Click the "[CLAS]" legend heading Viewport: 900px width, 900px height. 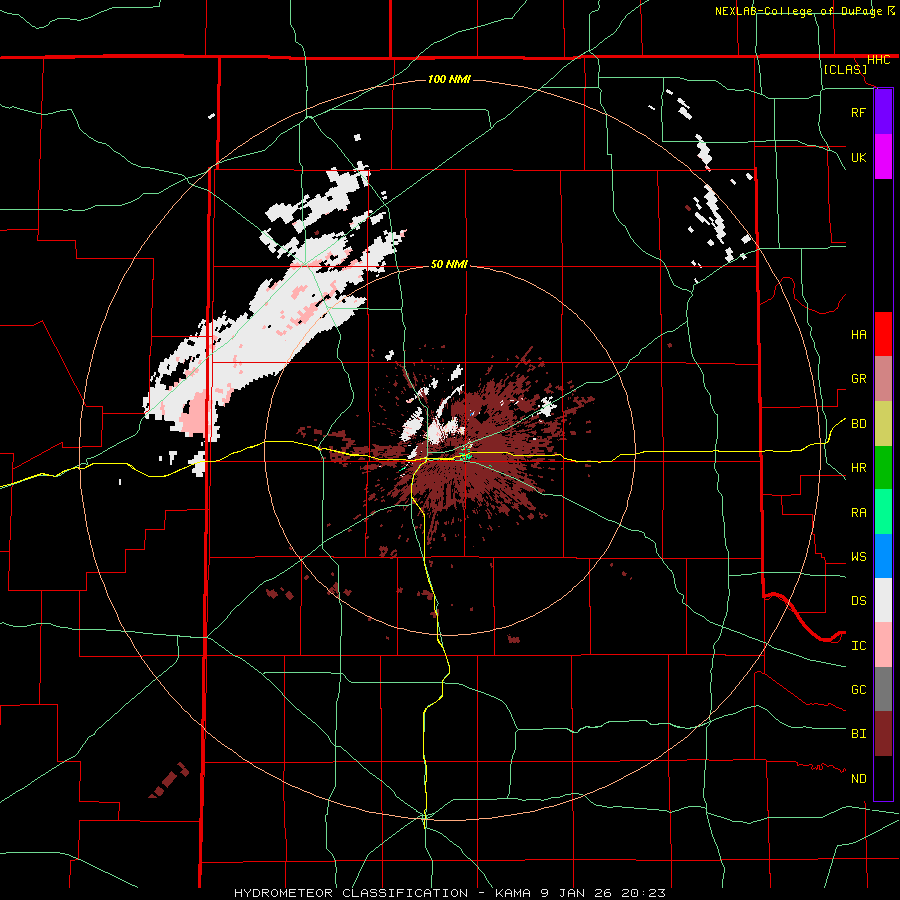[845, 70]
